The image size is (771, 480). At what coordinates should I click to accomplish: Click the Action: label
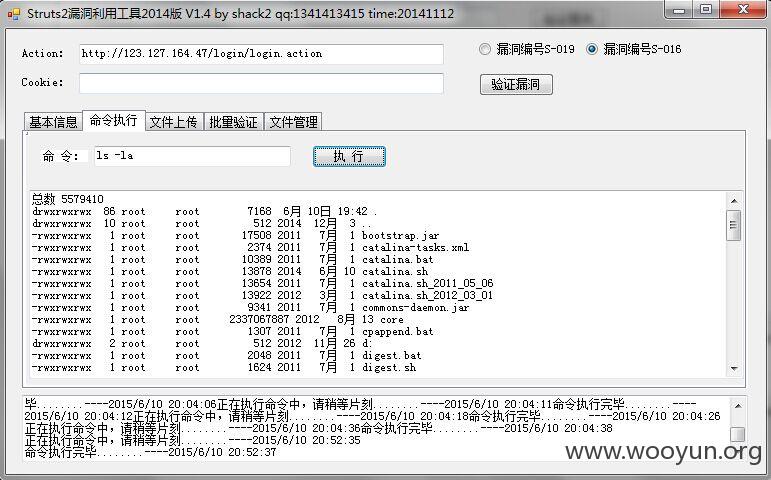(43, 54)
